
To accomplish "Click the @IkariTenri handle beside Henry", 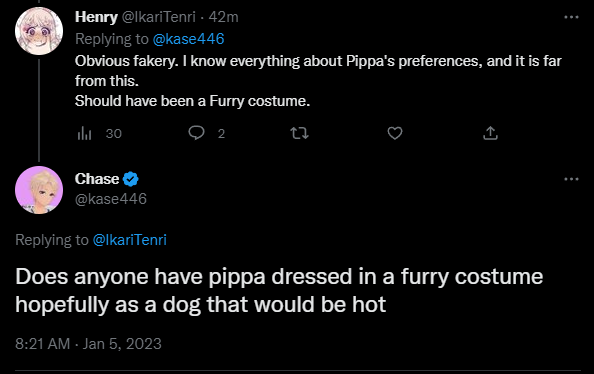I will click(x=158, y=17).
